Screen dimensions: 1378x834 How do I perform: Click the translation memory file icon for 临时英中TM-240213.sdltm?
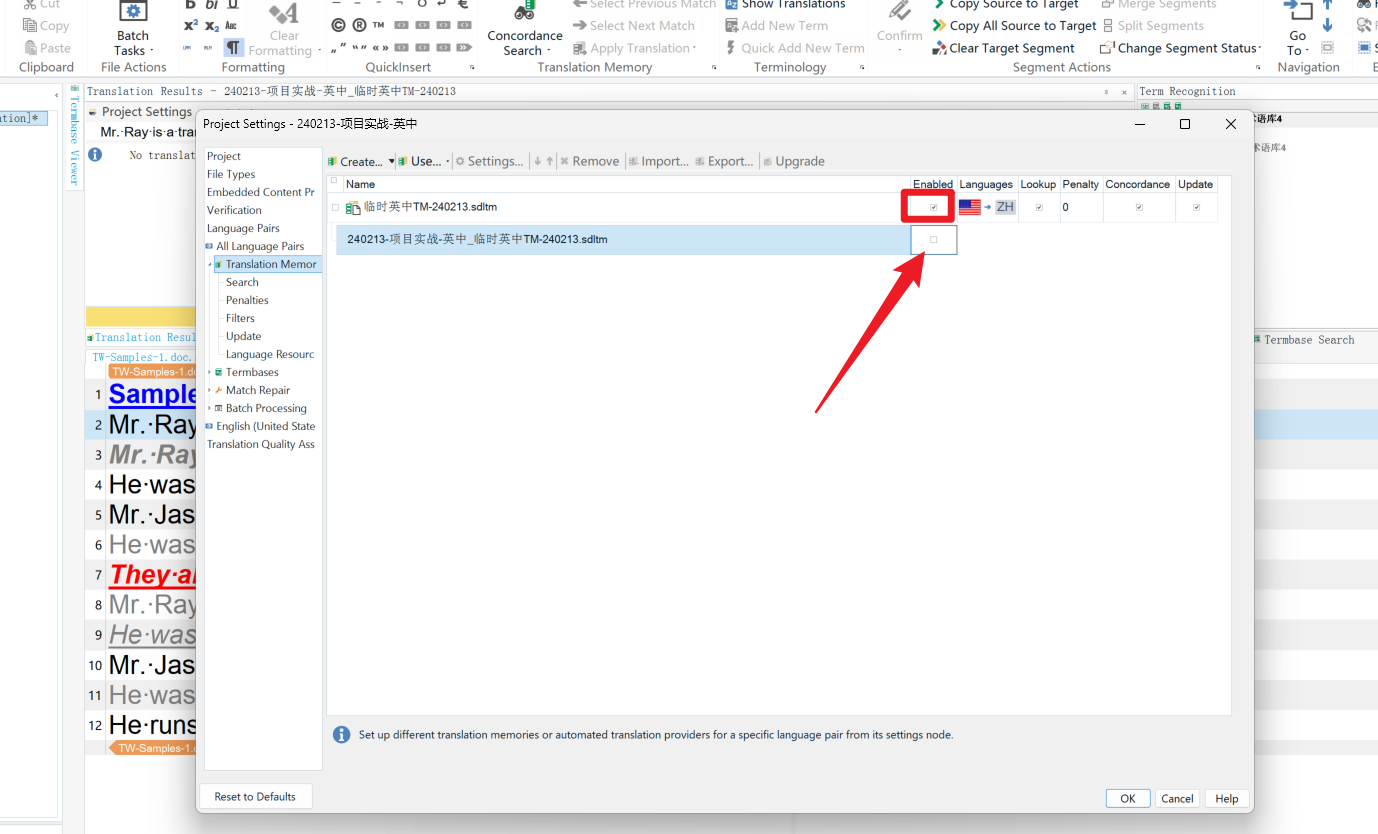pos(353,208)
